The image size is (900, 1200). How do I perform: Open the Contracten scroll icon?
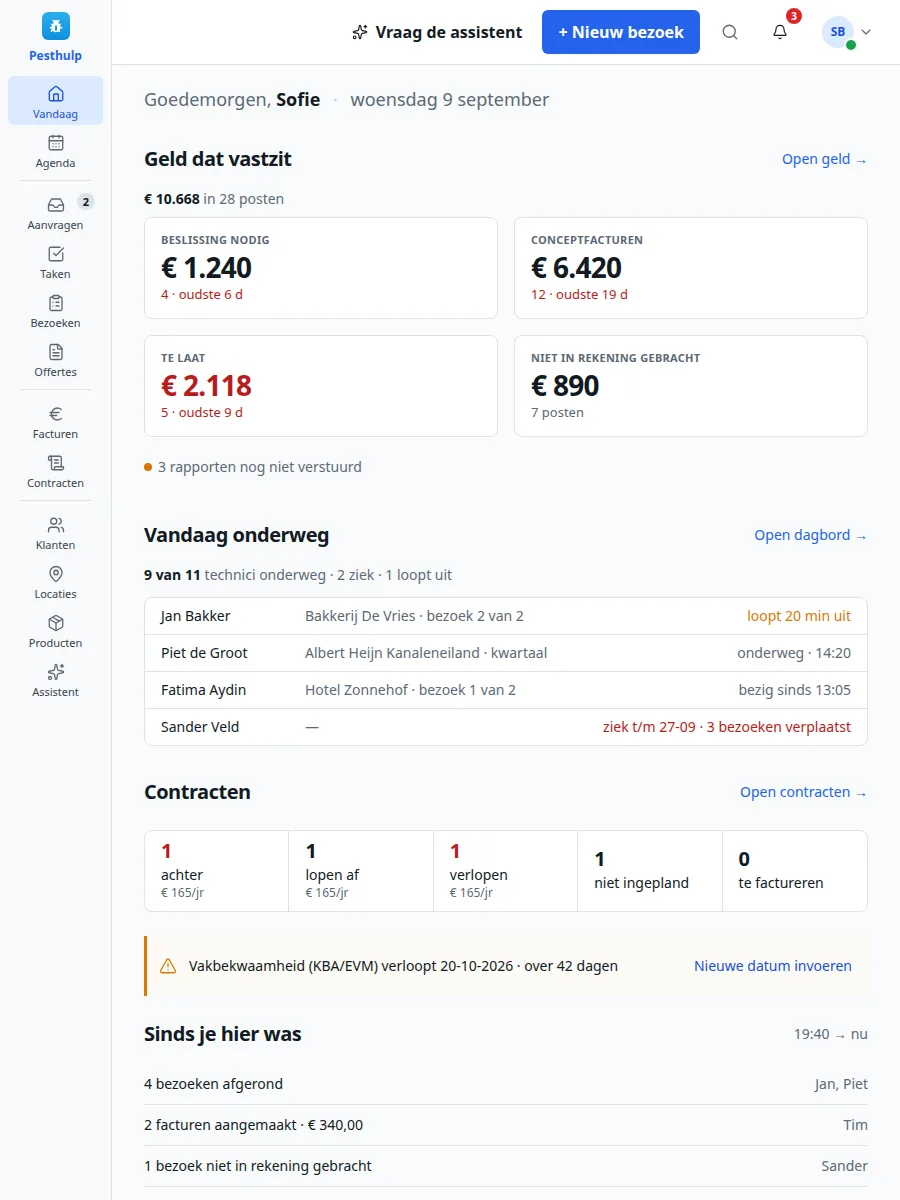(x=56, y=463)
